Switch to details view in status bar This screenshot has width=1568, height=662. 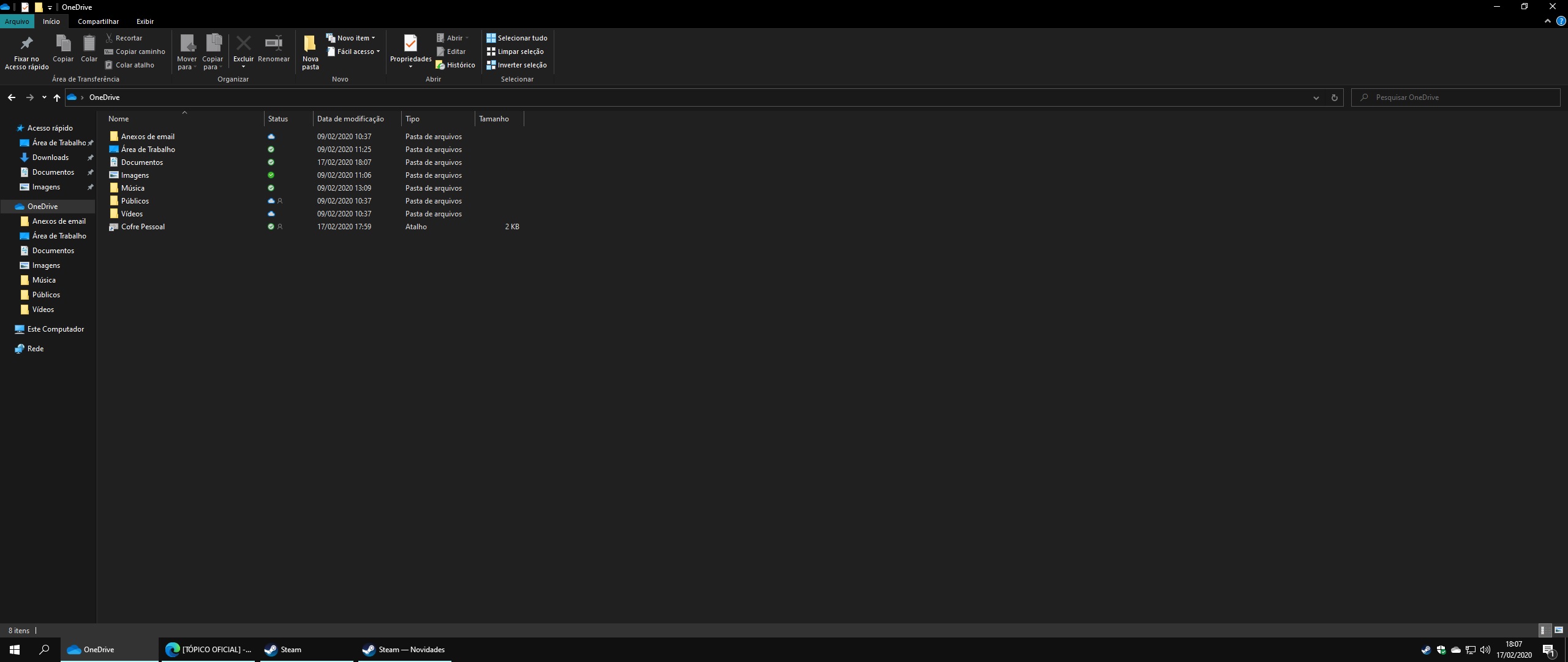1545,630
